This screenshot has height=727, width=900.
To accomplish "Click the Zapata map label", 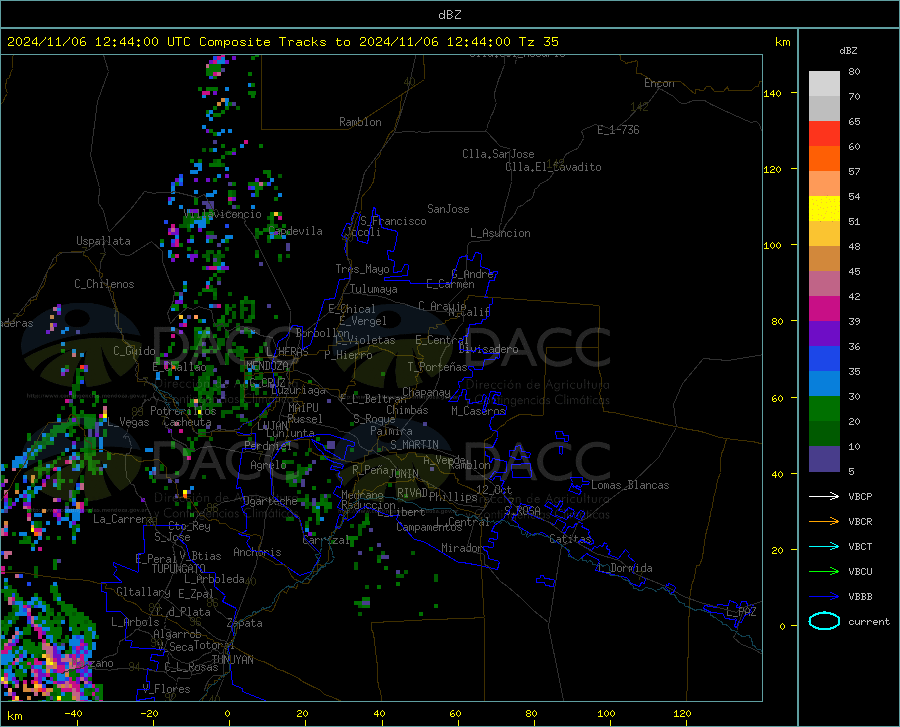I will [245, 623].
